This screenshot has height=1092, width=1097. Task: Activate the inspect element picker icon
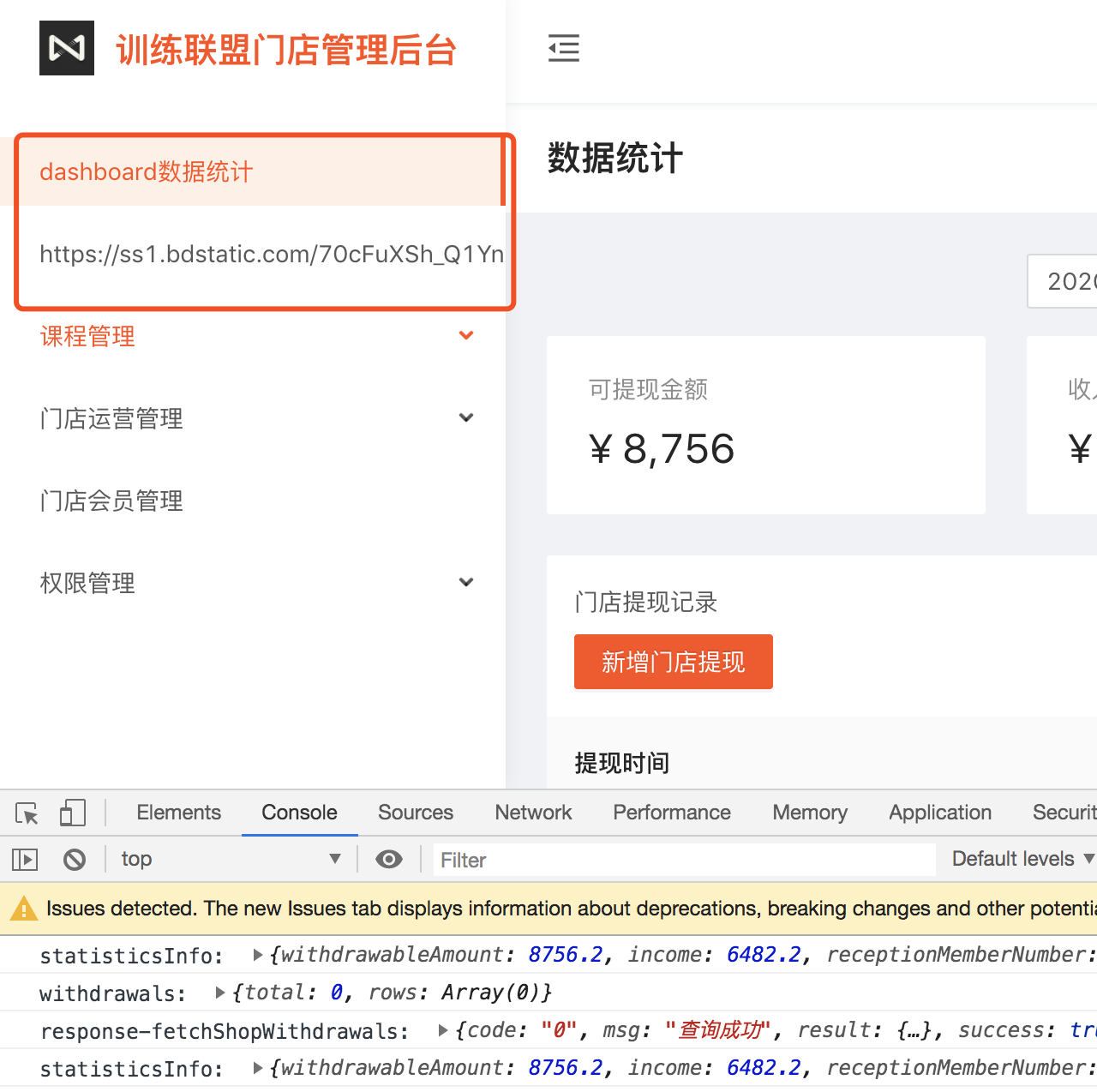(x=27, y=813)
